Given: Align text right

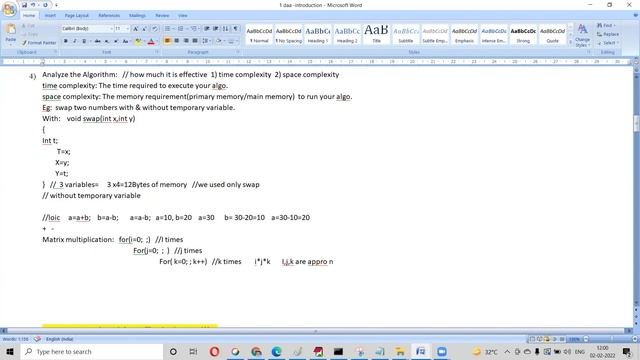Looking at the screenshot, I should point(186,41).
